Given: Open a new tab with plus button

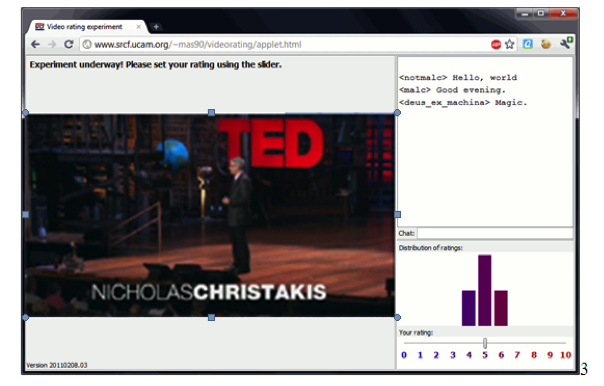Looking at the screenshot, I should point(156,27).
